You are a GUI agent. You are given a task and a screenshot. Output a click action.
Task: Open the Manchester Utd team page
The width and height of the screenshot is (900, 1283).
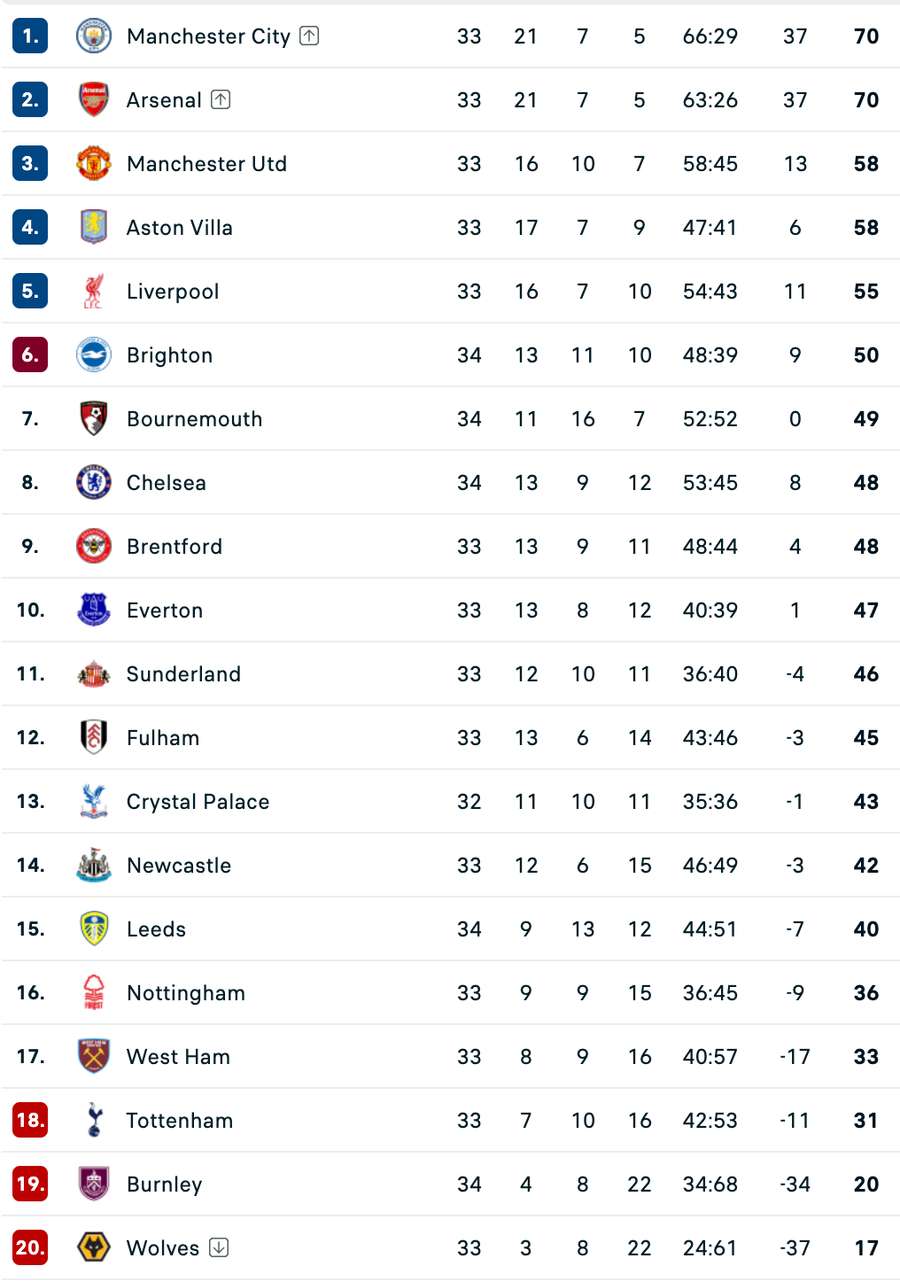pos(207,164)
